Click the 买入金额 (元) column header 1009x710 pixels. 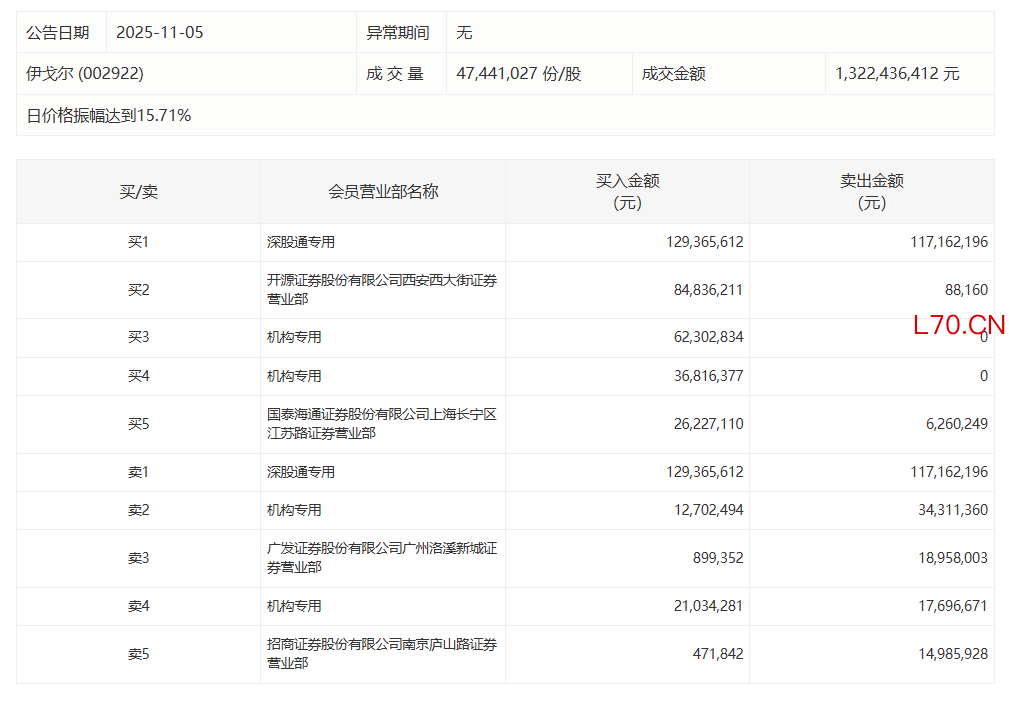tap(627, 192)
